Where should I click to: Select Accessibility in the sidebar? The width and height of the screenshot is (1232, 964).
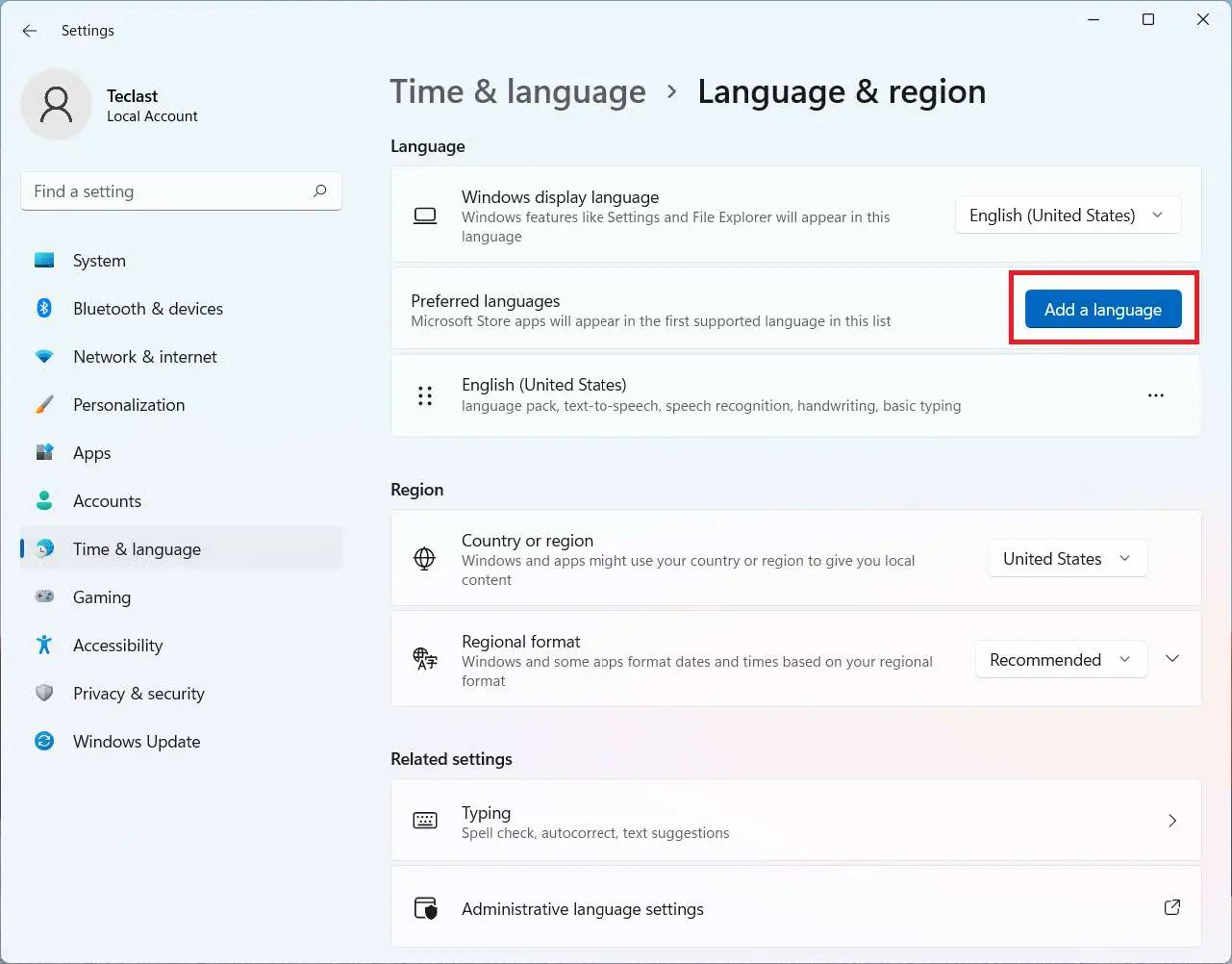point(117,646)
